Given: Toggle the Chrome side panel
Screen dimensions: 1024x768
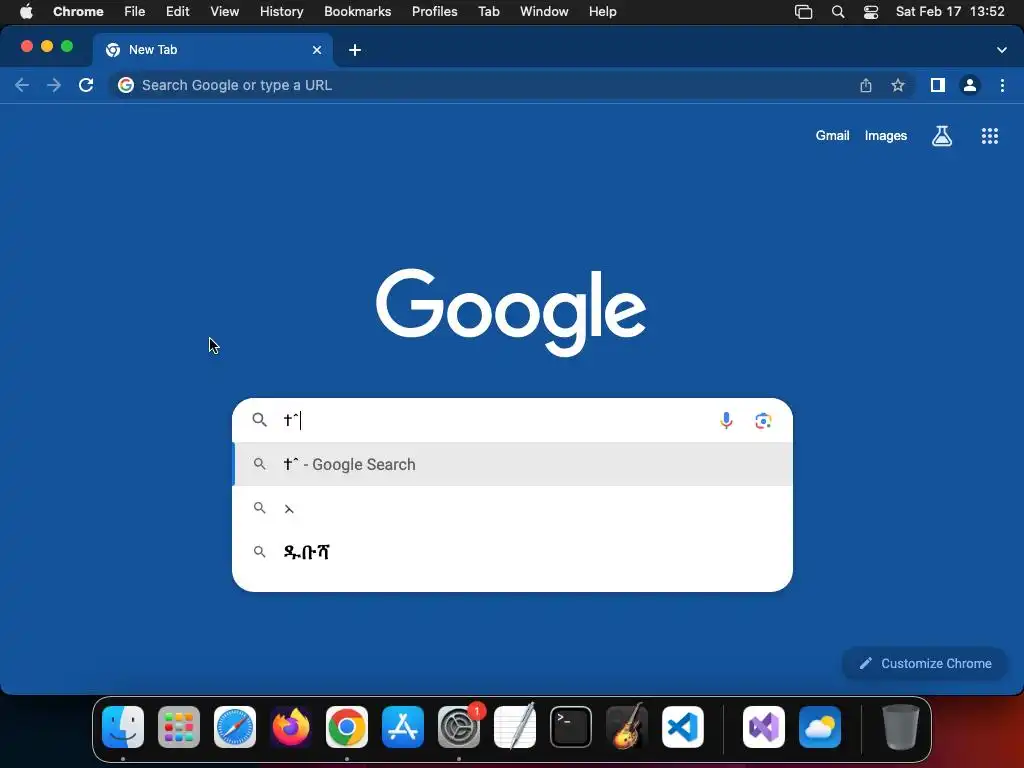Looking at the screenshot, I should click(x=938, y=85).
